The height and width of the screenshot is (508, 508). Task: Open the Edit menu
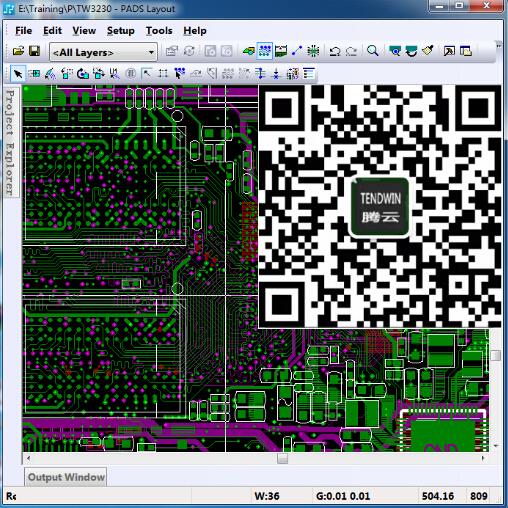coord(52,31)
